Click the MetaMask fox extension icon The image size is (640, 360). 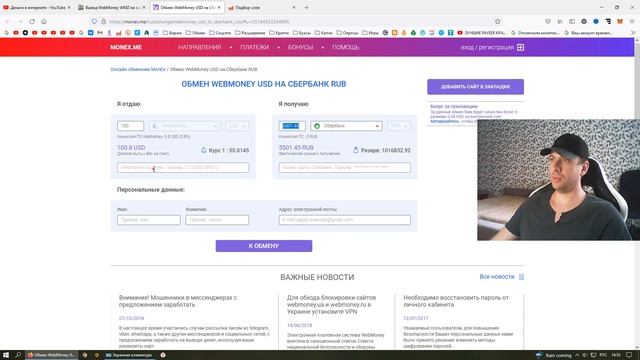click(x=620, y=21)
